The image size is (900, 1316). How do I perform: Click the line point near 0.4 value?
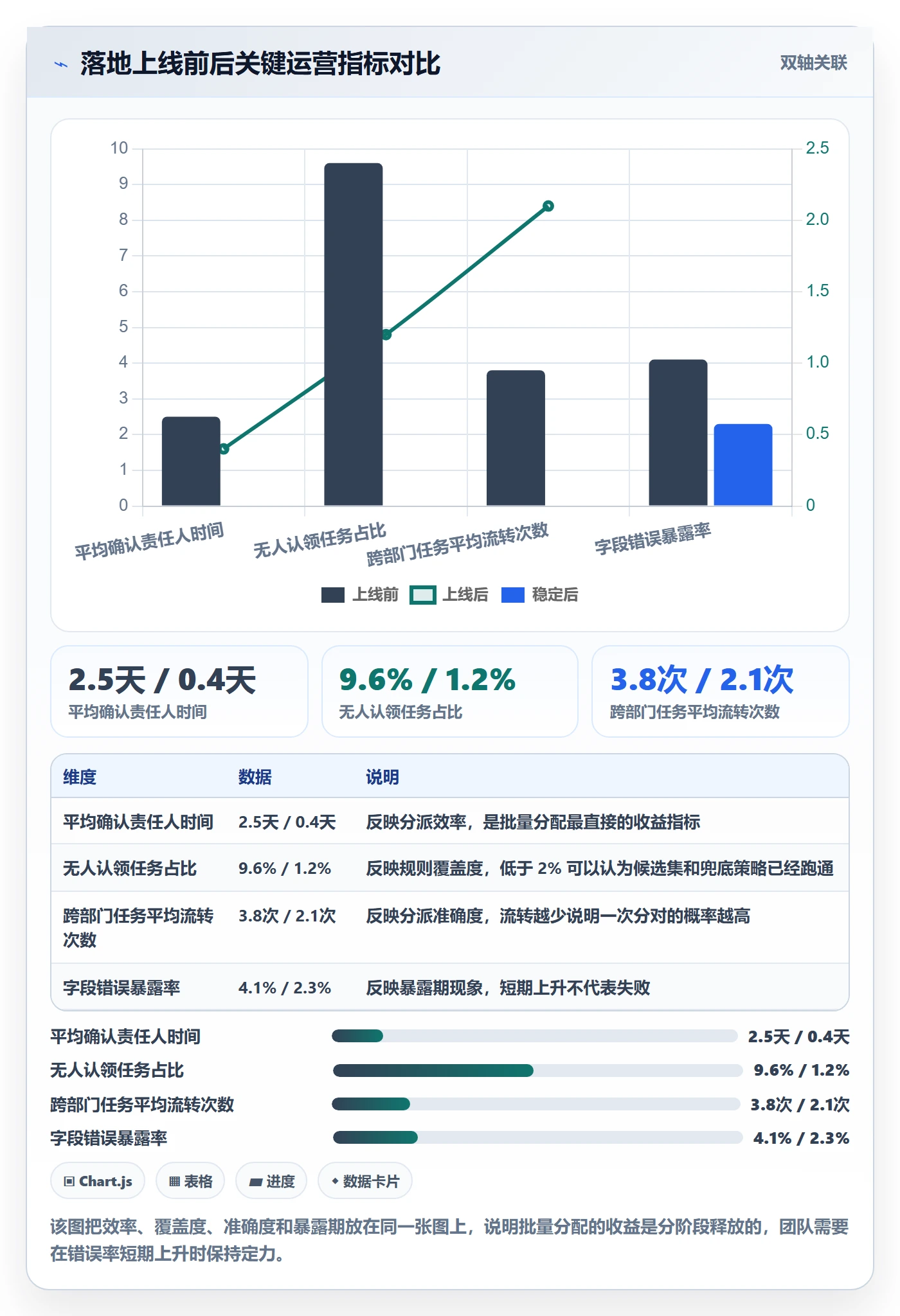(x=224, y=449)
